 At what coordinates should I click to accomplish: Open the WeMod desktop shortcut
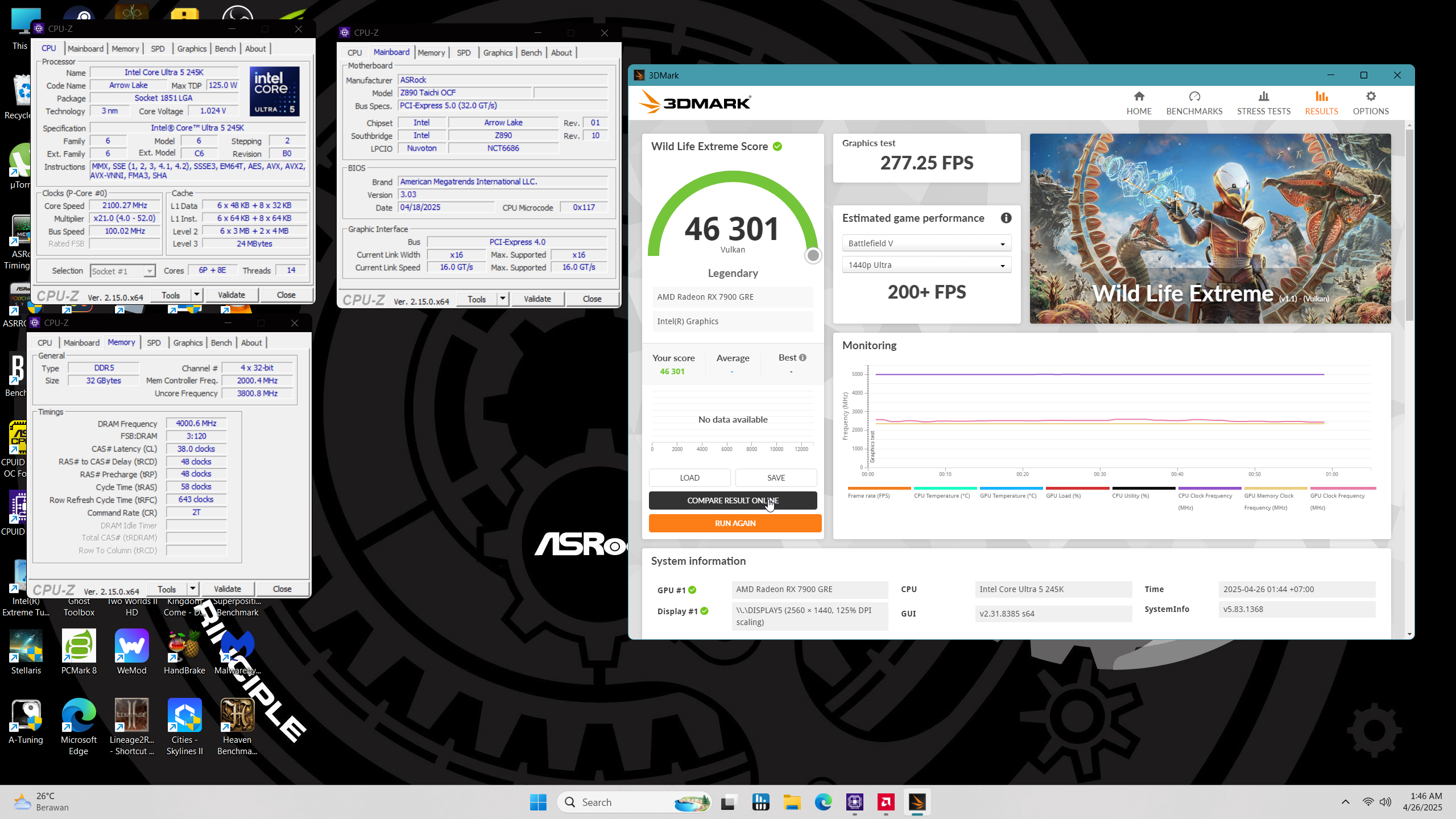pos(131,652)
